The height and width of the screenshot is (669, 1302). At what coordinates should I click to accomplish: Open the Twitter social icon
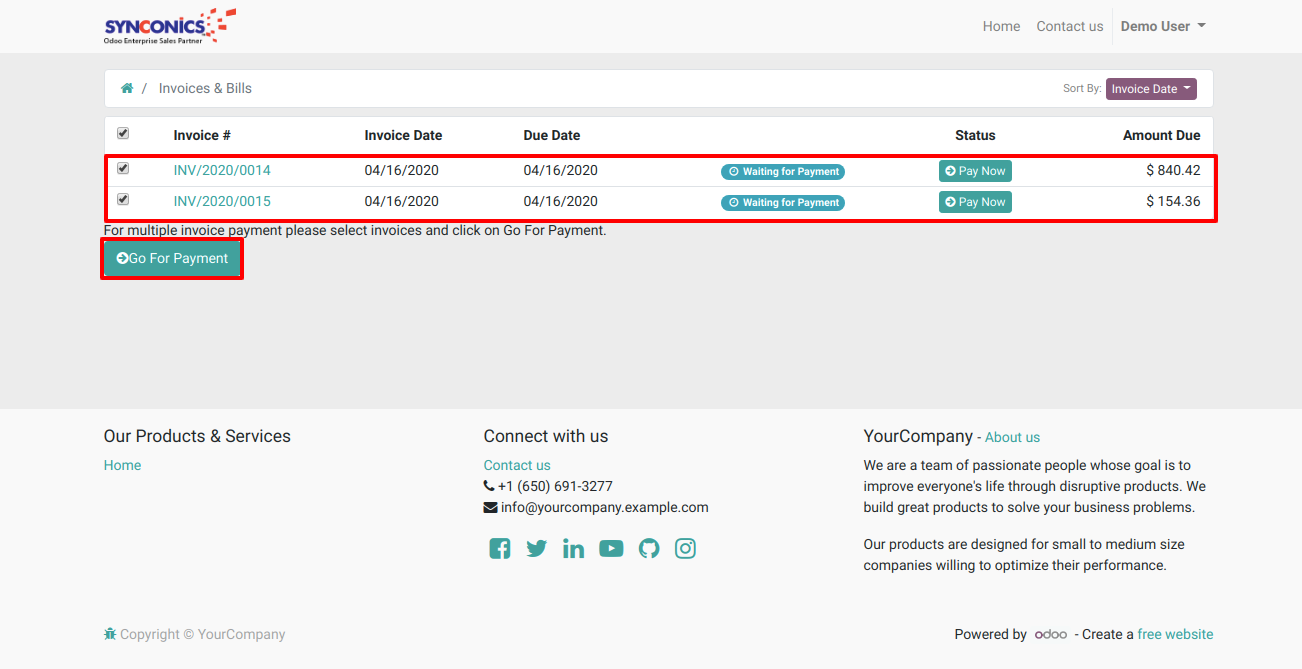(x=537, y=548)
